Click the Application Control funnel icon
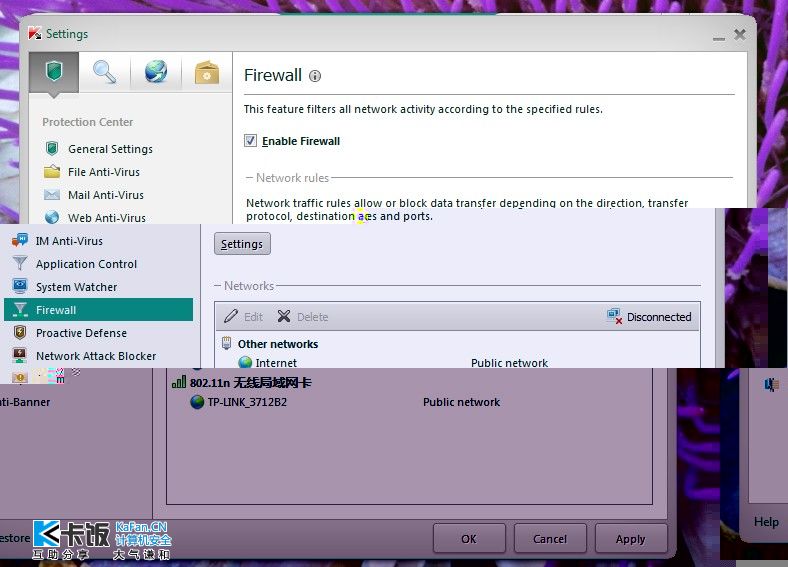Viewport: 788px width, 567px height. (20, 263)
